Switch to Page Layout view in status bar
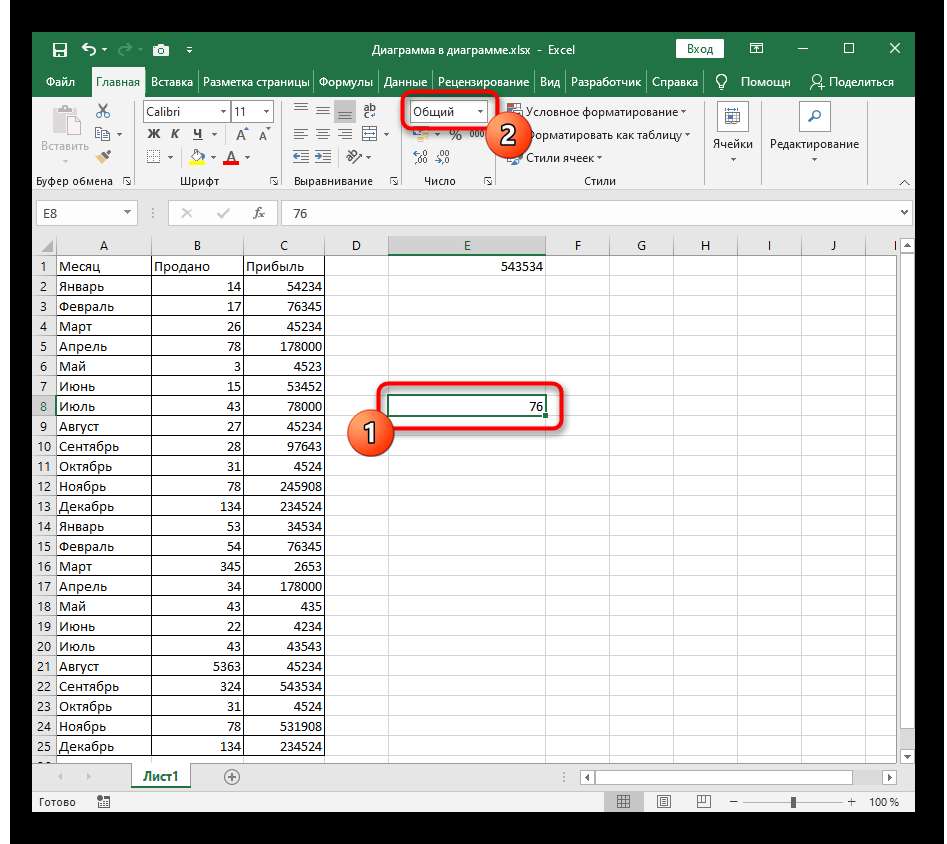 [x=664, y=802]
